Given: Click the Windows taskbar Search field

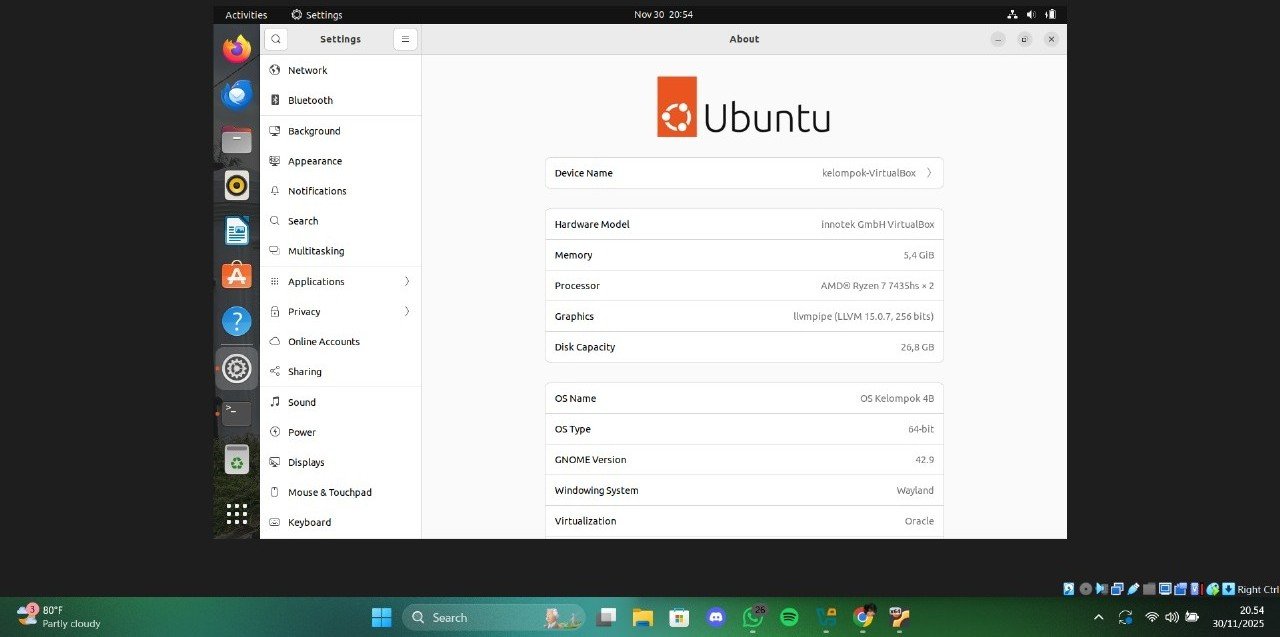Looking at the screenshot, I should coord(470,617).
